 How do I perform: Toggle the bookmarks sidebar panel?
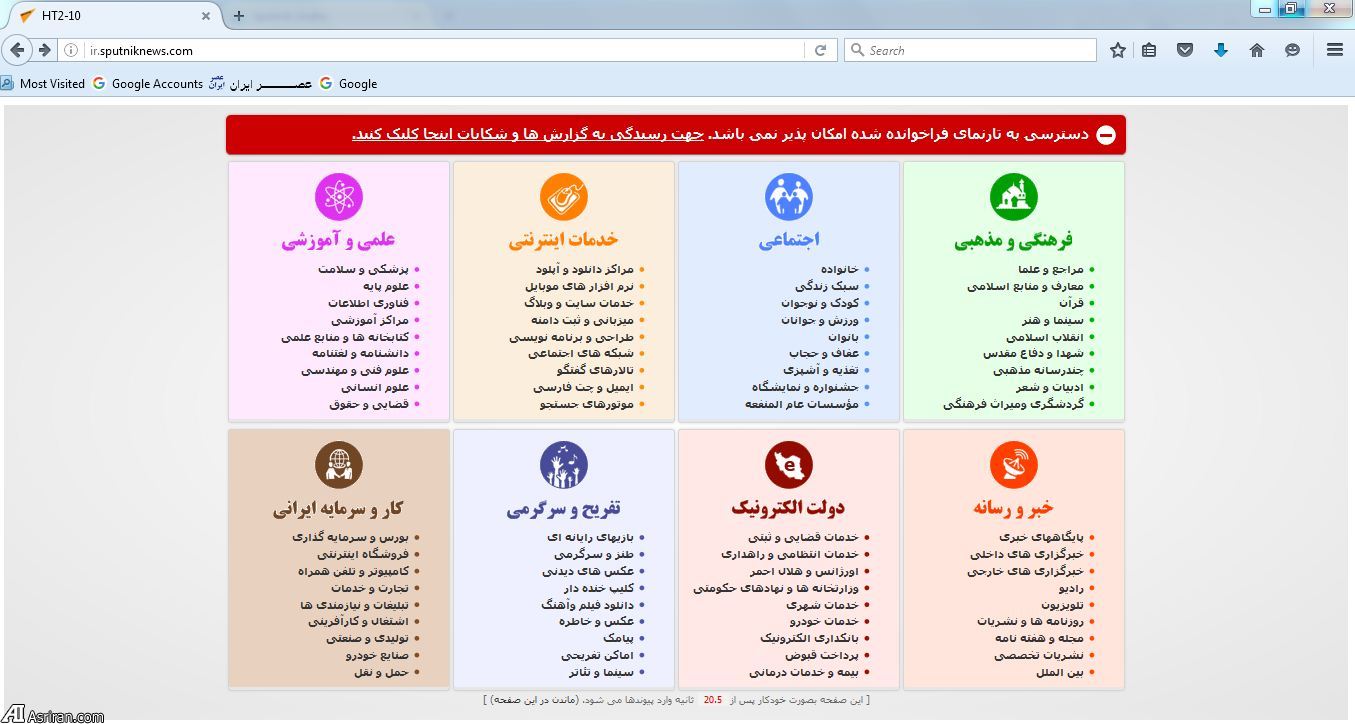coord(1149,49)
